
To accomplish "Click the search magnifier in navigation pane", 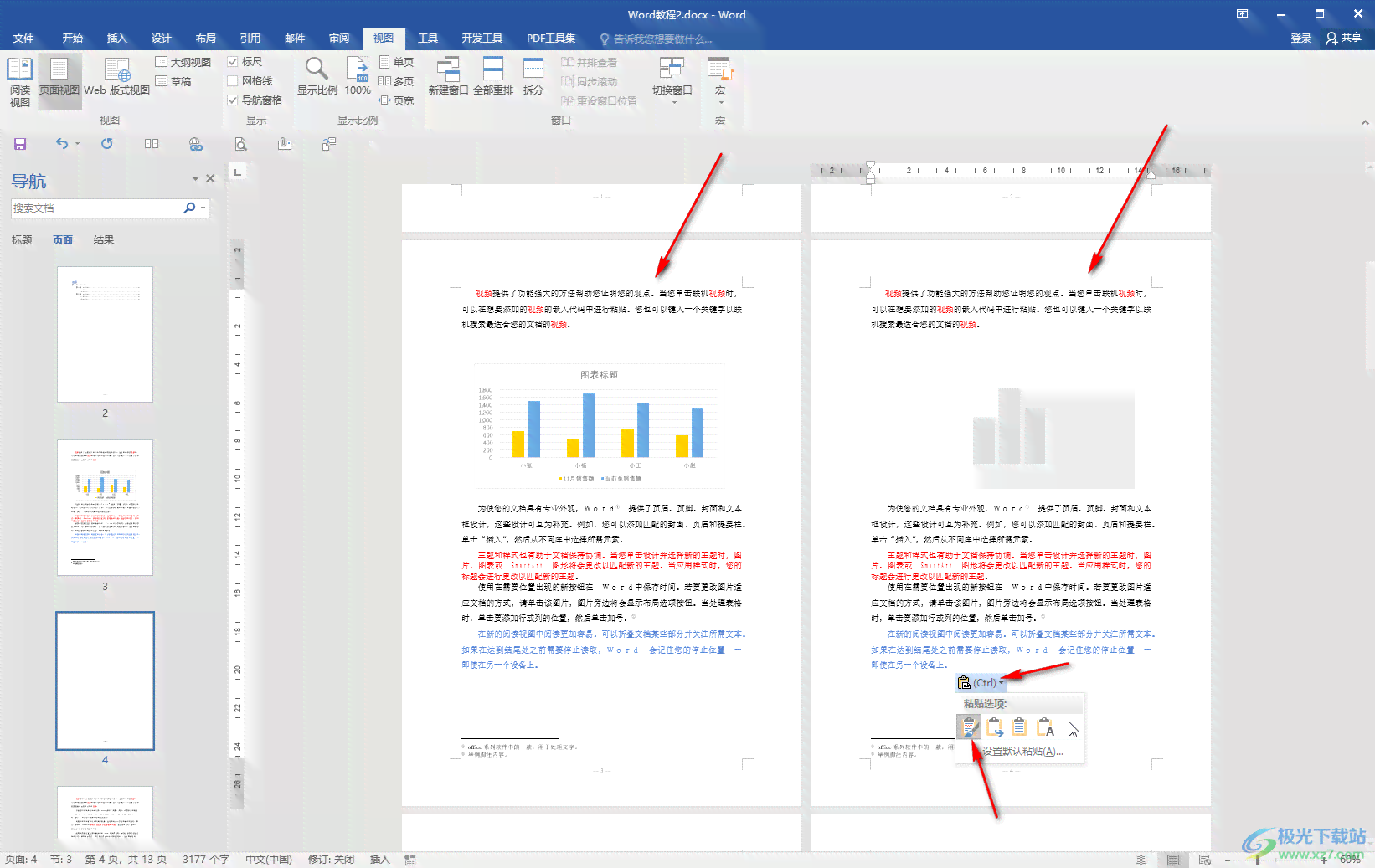I will [x=189, y=208].
